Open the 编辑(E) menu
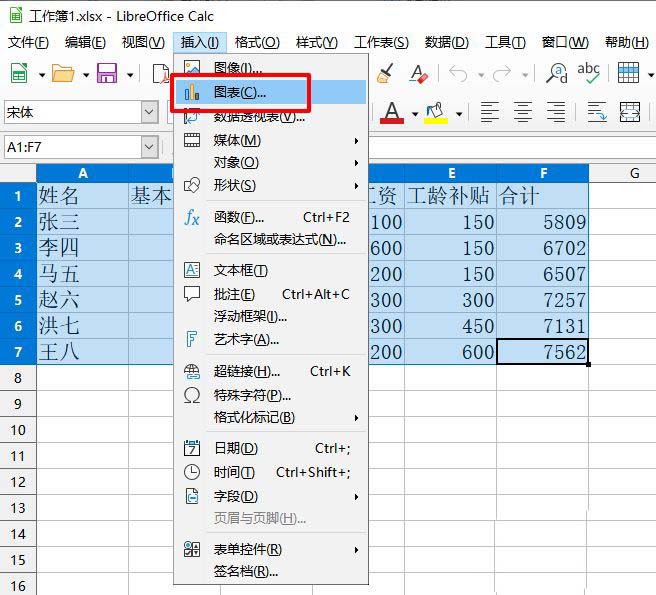Image resolution: width=656 pixels, height=595 pixels. (x=85, y=42)
